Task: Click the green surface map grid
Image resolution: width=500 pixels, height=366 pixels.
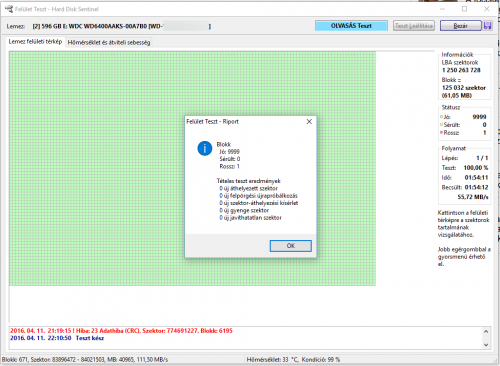Action: pos(192,168)
